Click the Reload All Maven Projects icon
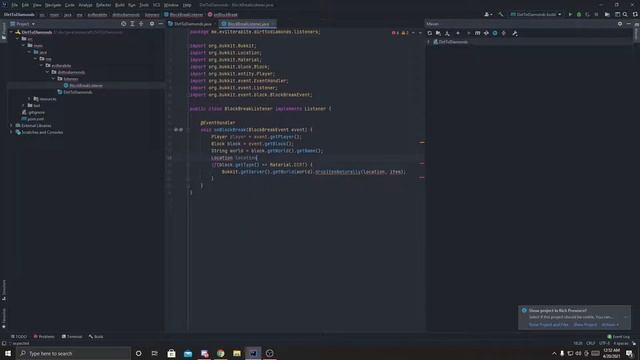 (429, 33)
